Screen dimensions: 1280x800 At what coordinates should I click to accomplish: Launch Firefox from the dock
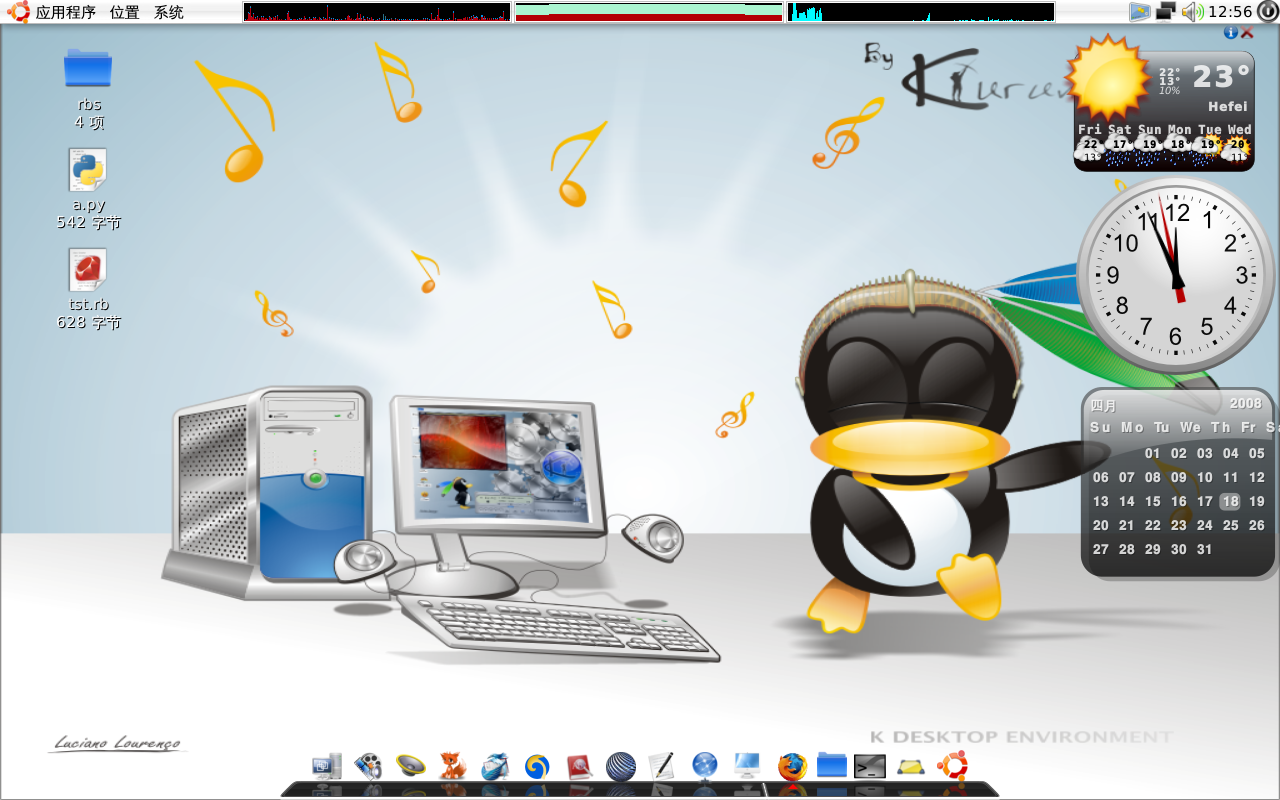pyautogui.click(x=792, y=767)
